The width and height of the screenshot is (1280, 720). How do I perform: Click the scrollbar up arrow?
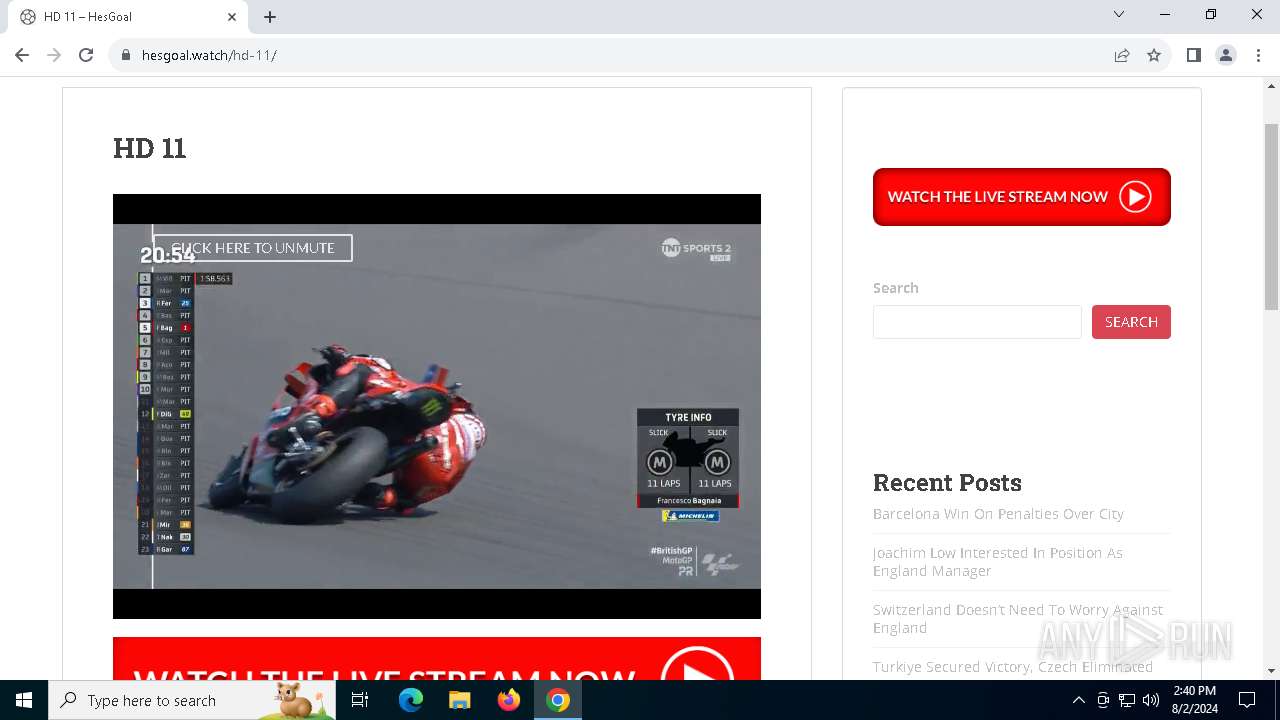1271,87
